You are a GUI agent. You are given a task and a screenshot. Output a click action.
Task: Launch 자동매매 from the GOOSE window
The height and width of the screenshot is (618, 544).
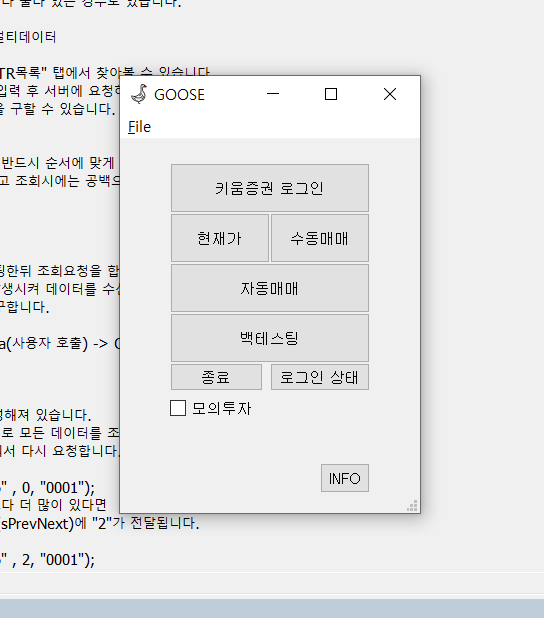pos(270,288)
